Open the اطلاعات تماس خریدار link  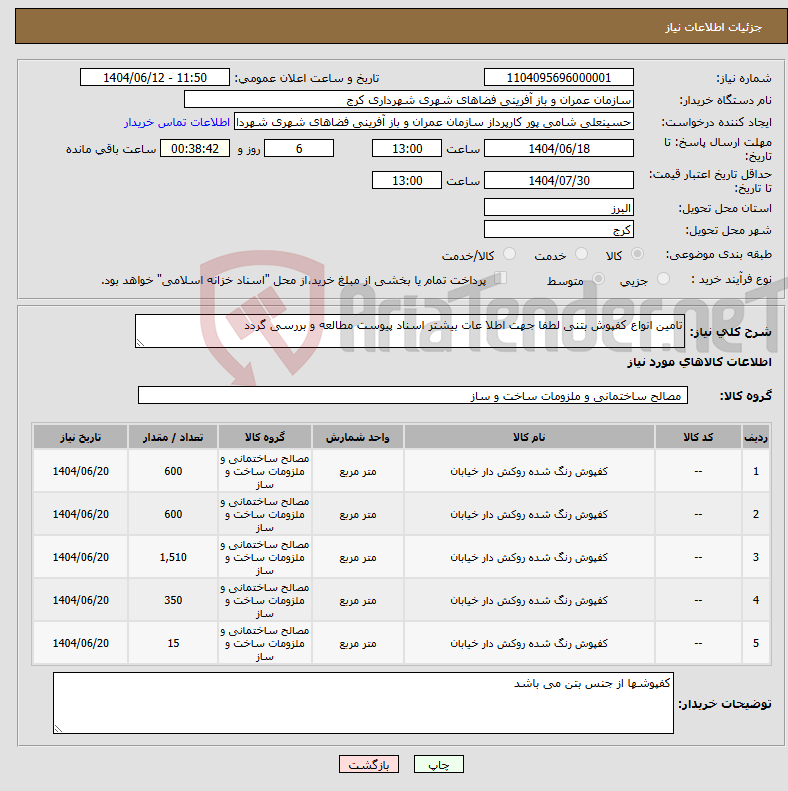coord(177,122)
